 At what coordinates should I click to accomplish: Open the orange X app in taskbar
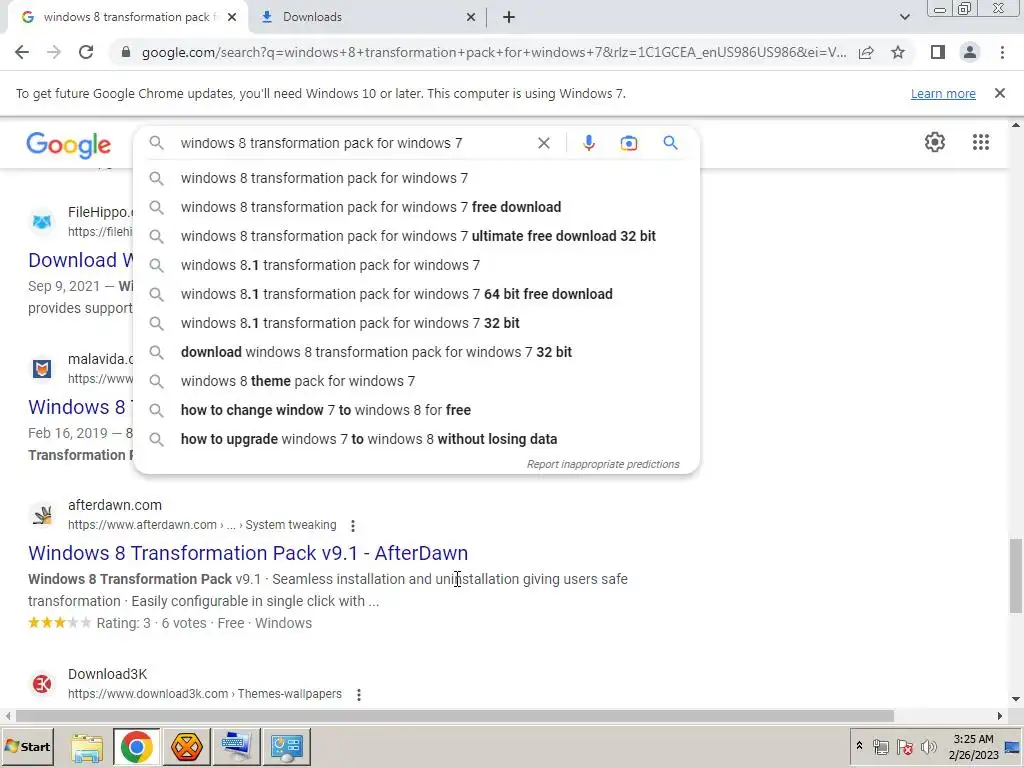187,746
